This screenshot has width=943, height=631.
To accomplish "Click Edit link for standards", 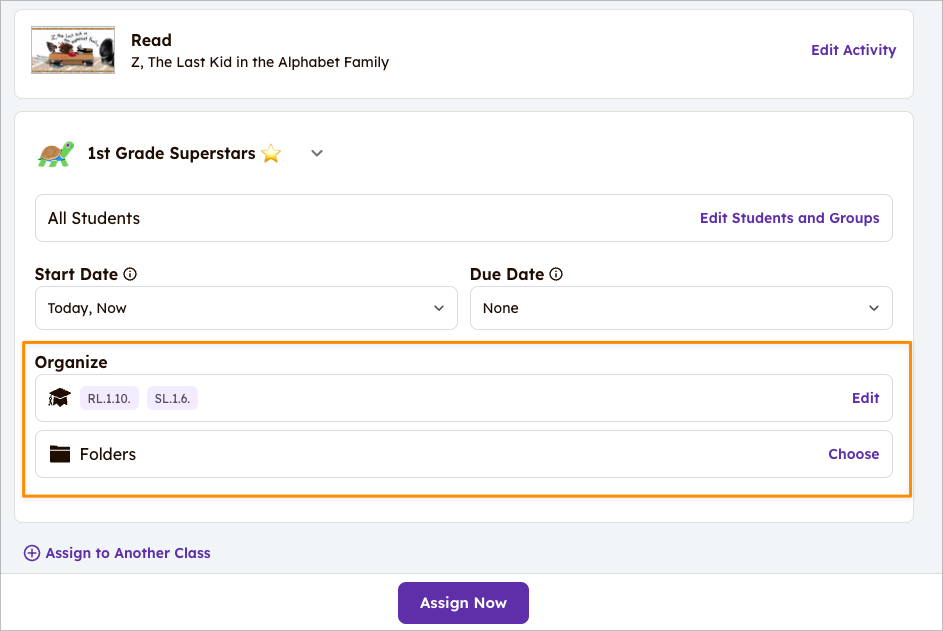I will coord(865,398).
